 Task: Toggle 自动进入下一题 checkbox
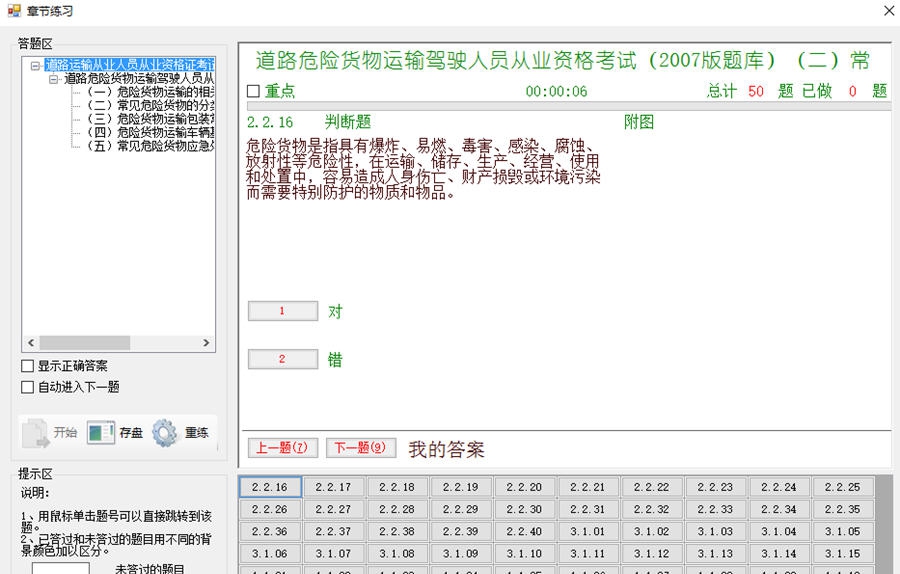[x=27, y=387]
